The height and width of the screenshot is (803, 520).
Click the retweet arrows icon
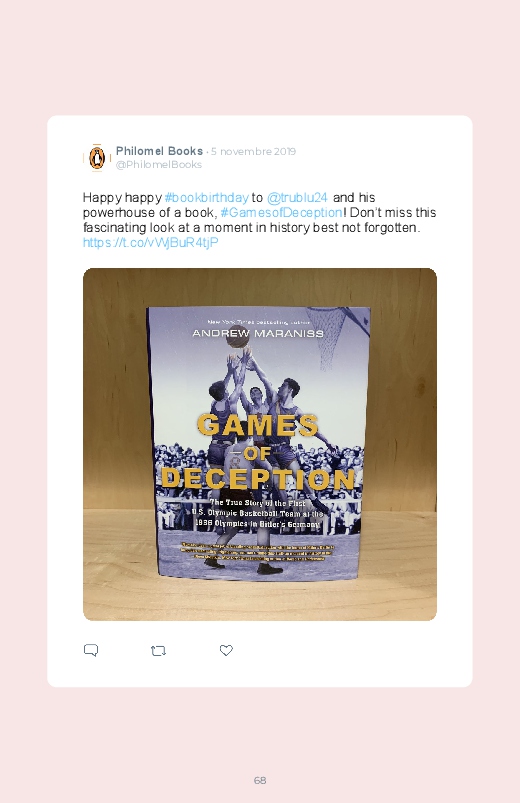(x=158, y=651)
